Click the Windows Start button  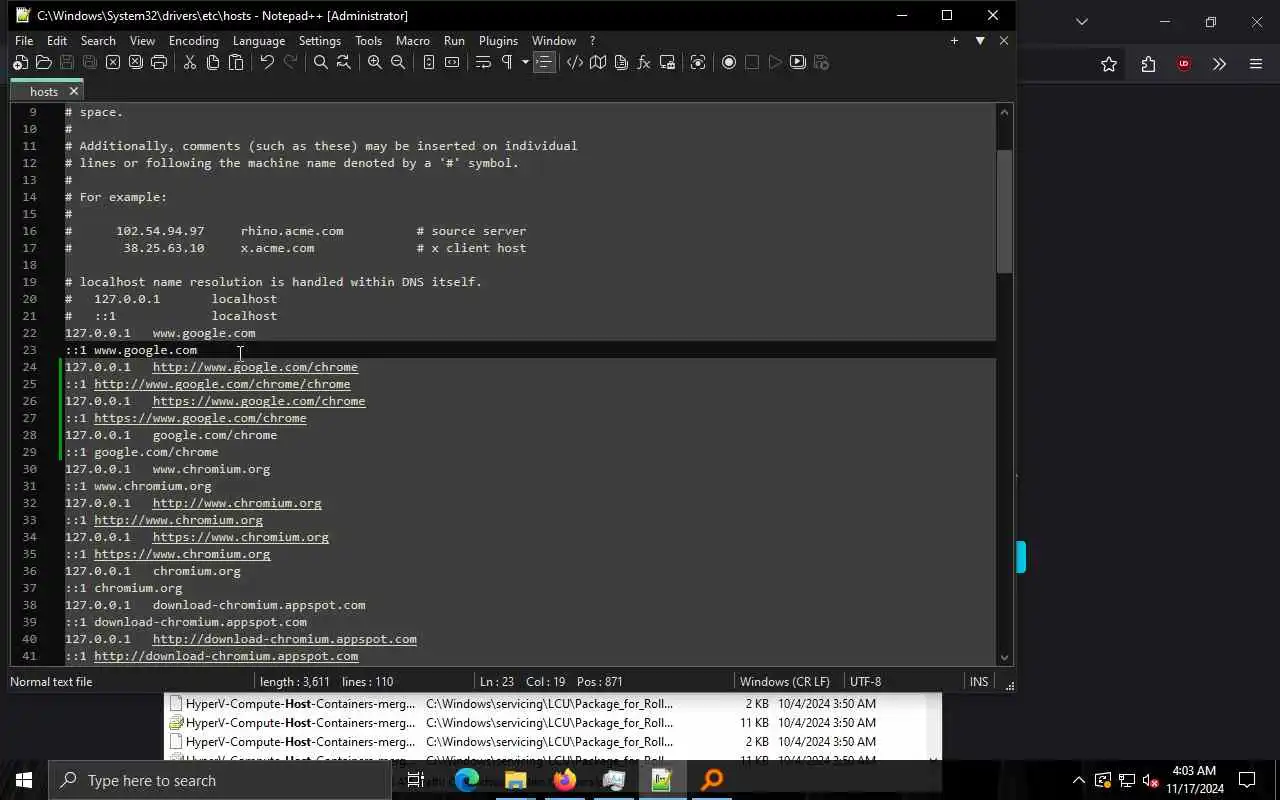tap(24, 780)
